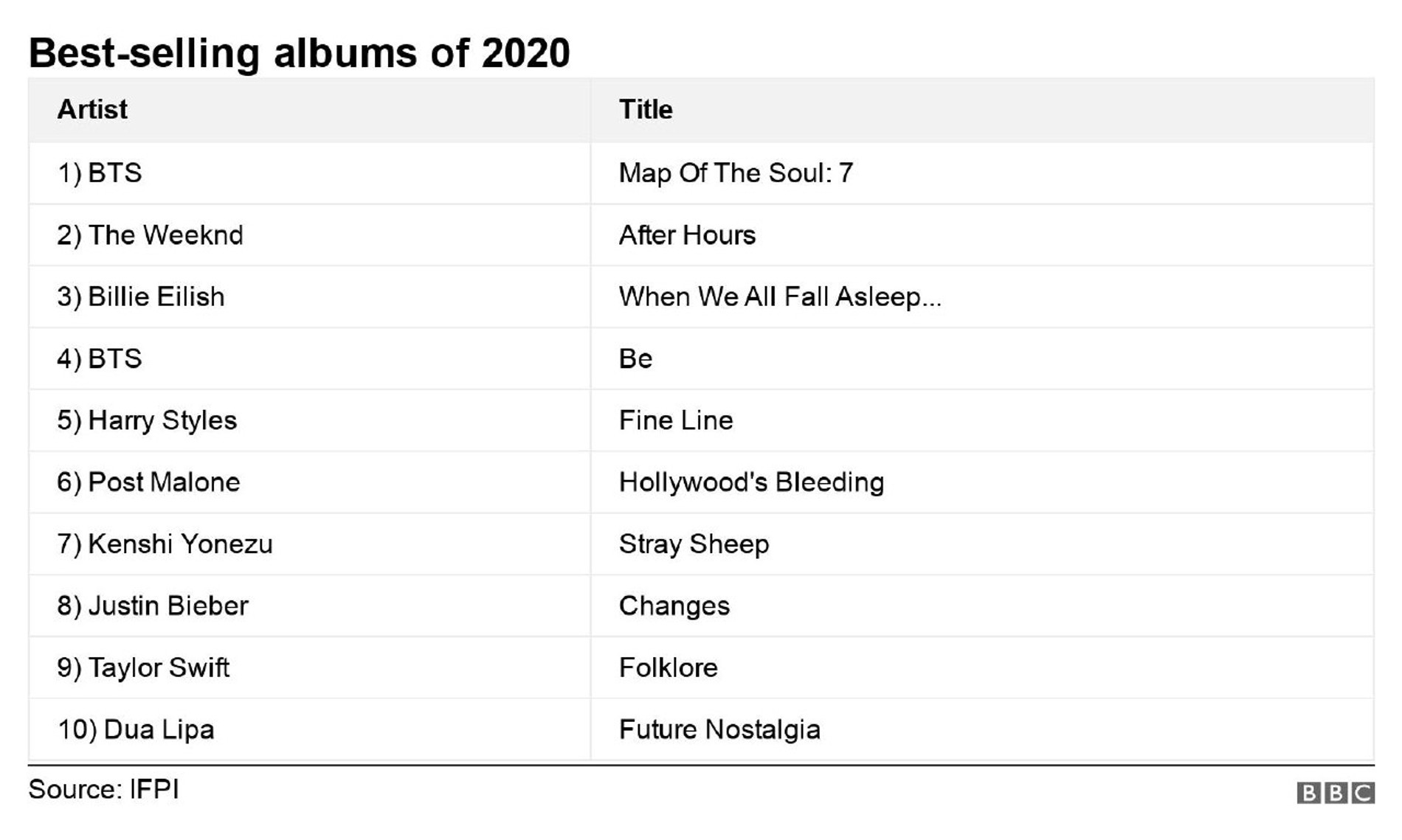Click the Fine Line album title
The height and width of the screenshot is (840, 1402).
[x=676, y=421]
